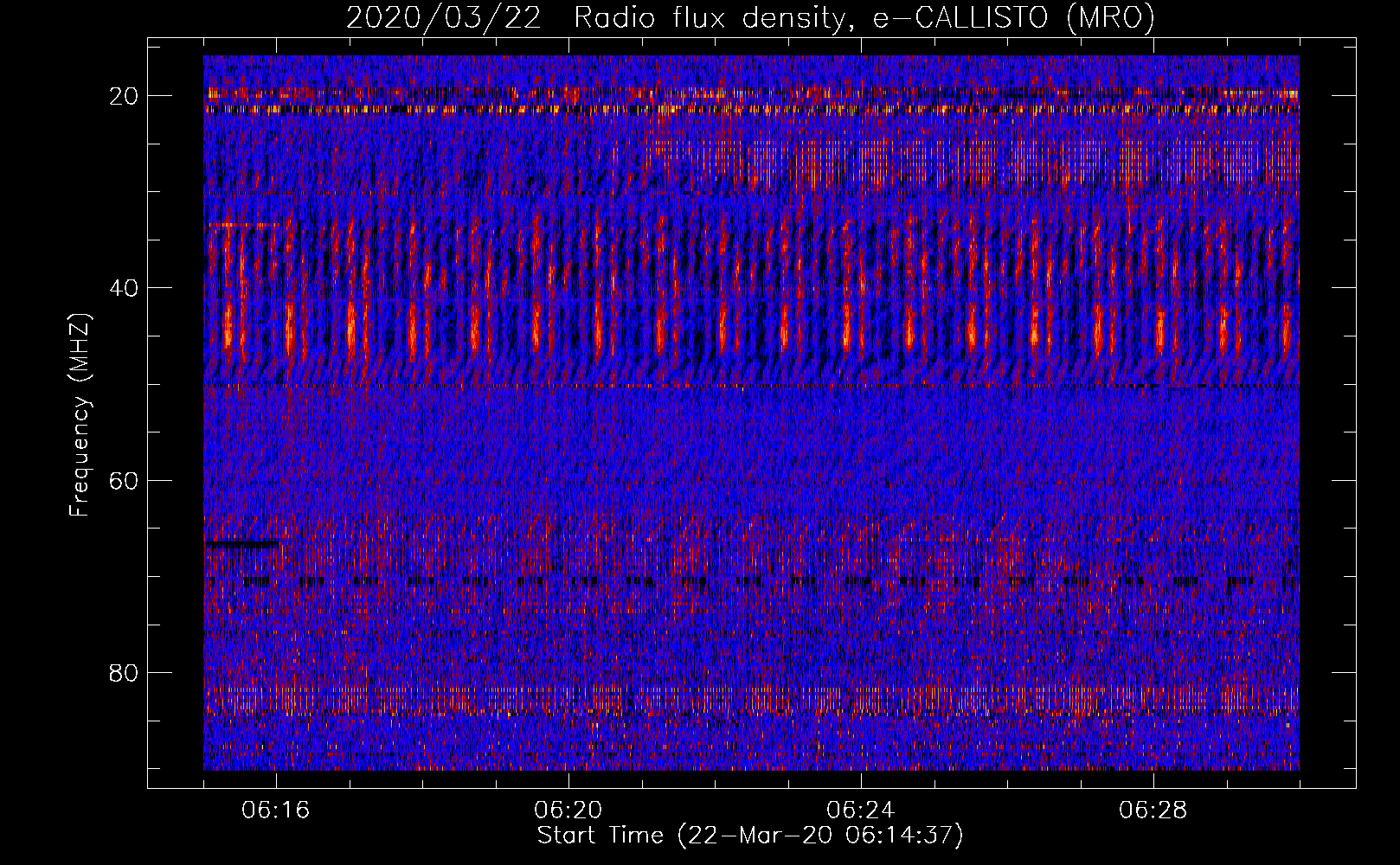Select the 06:28 time label
The image size is (1400, 865).
1153,811
